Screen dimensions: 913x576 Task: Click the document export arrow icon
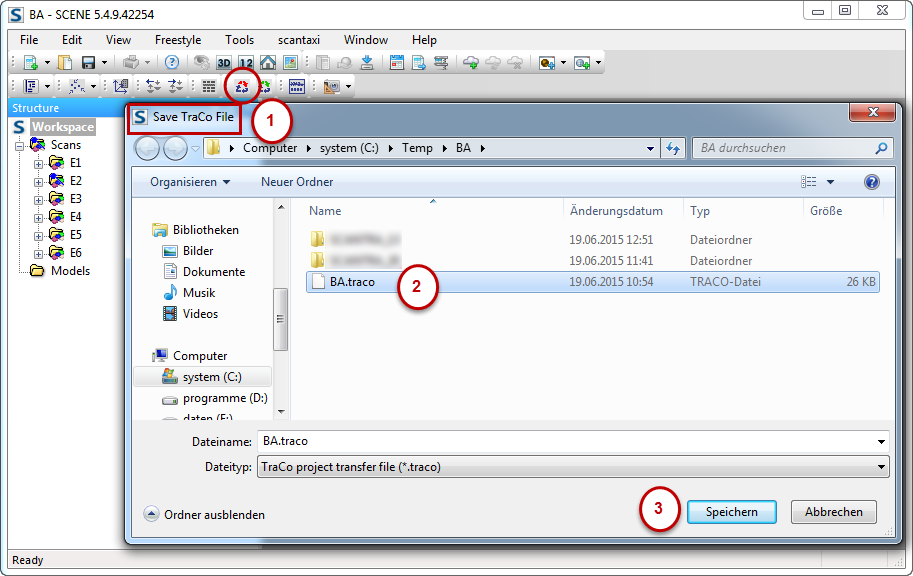419,62
